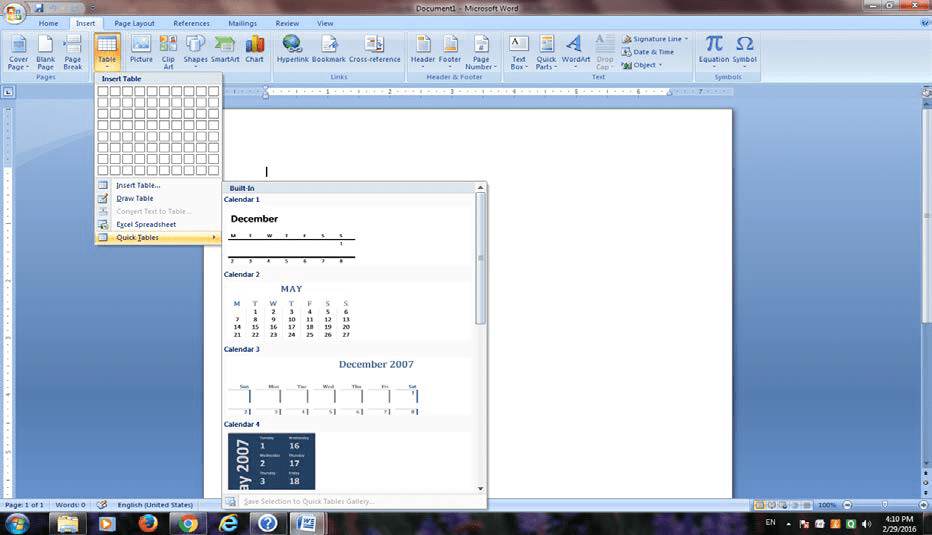The height and width of the screenshot is (535, 932).
Task: Open Chrome from the taskbar
Action: [x=188, y=524]
